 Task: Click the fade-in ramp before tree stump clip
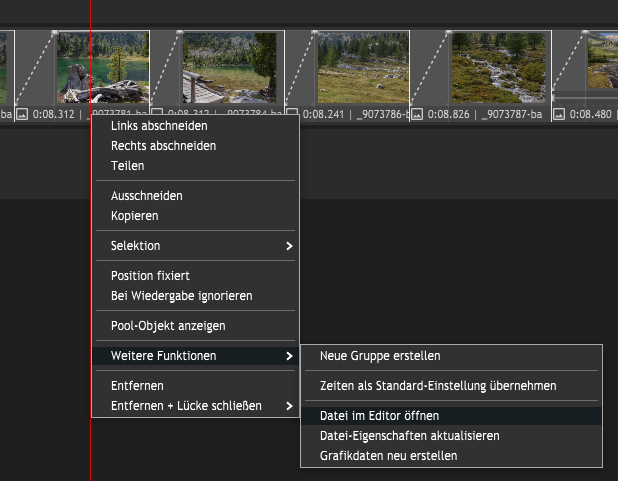click(35, 68)
